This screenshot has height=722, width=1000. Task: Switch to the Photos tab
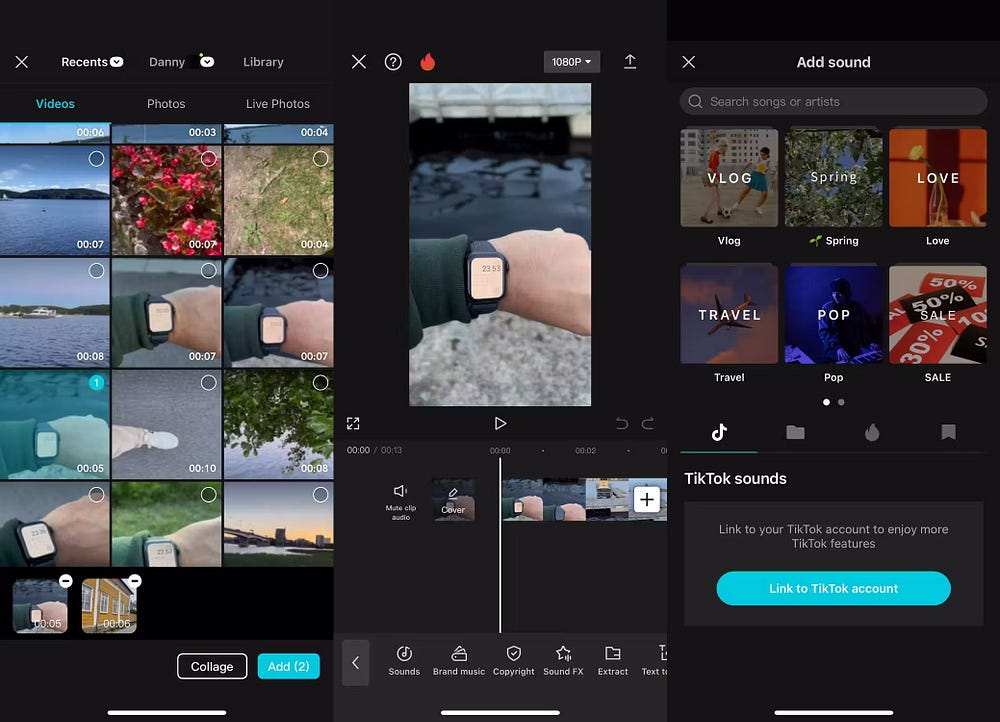(x=166, y=104)
